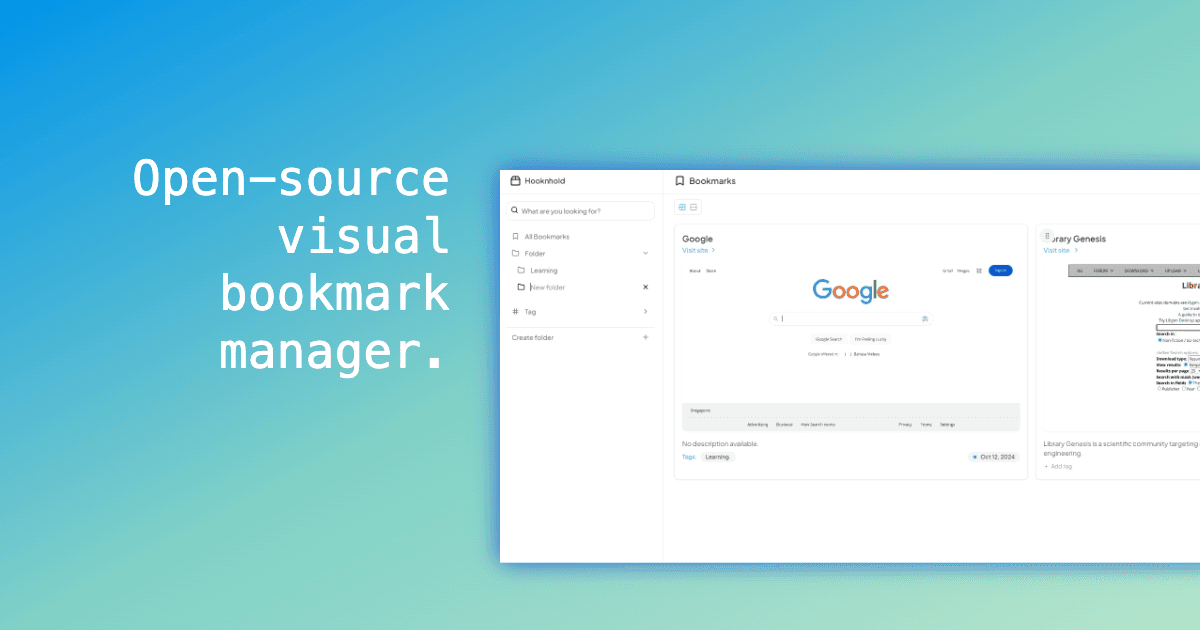Image resolution: width=1200 pixels, height=630 pixels.
Task: Click Visit site link under Google
Action: point(698,250)
